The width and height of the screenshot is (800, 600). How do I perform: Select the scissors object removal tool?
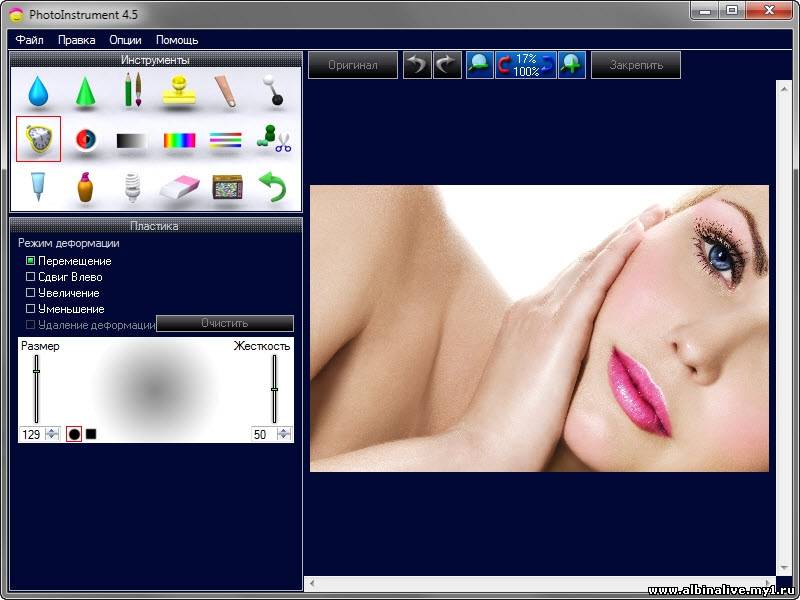click(274, 139)
